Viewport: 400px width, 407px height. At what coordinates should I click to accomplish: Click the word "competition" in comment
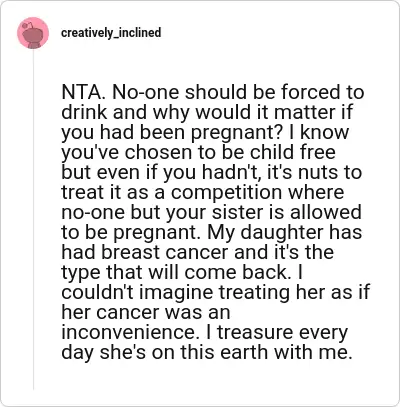click(226, 192)
